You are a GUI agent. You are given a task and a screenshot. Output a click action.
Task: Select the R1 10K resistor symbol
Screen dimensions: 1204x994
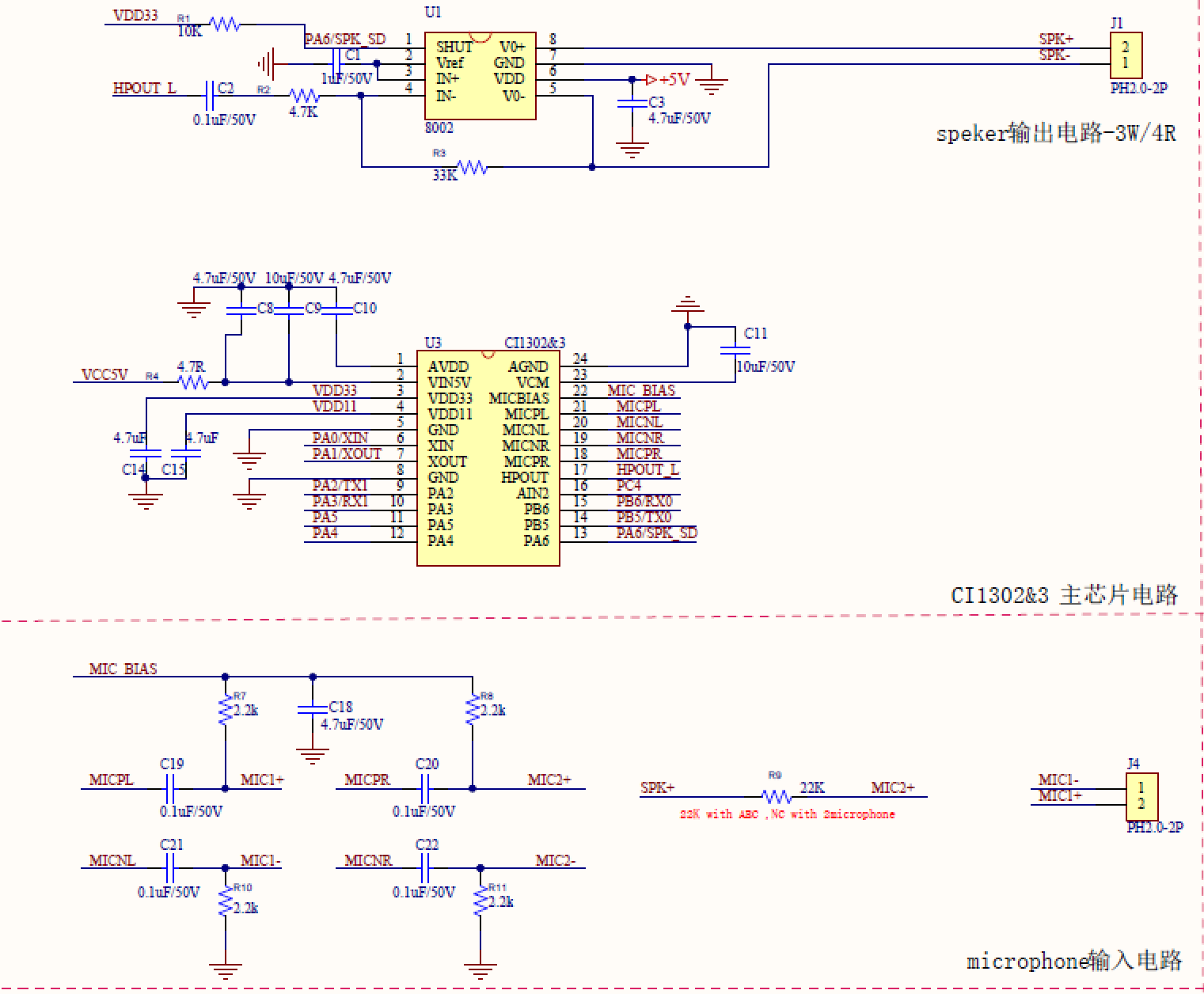click(225, 25)
